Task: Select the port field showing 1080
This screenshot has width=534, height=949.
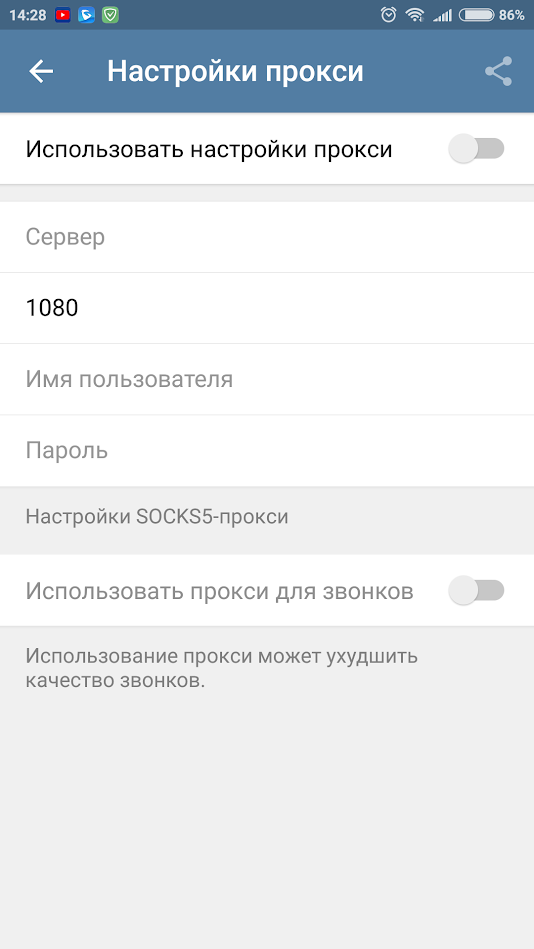Action: click(x=267, y=308)
